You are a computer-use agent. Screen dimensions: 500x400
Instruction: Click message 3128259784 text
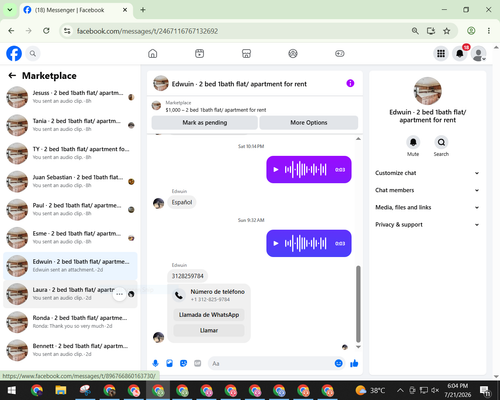[187, 276]
